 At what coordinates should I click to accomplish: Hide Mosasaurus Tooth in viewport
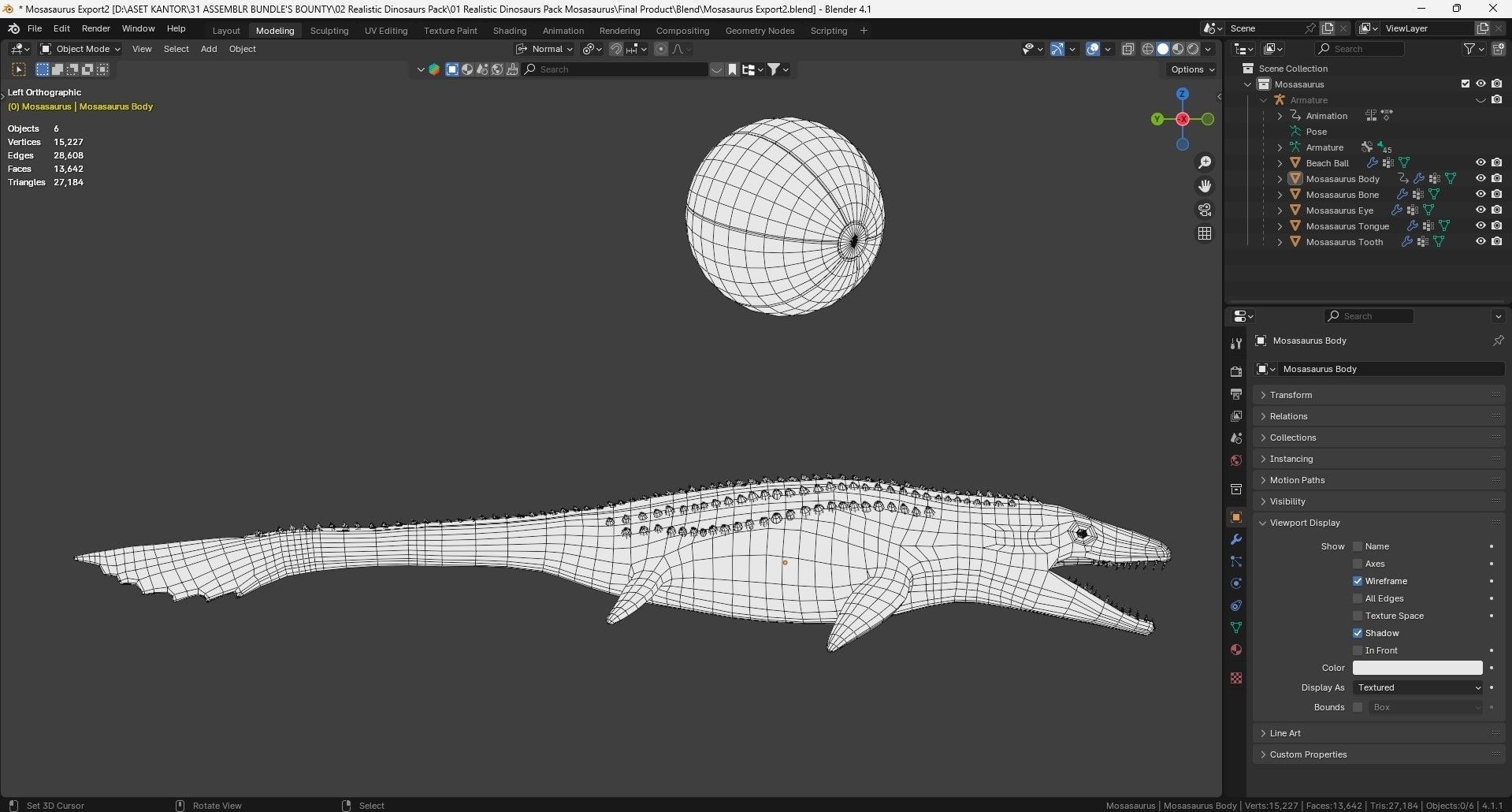coord(1480,242)
